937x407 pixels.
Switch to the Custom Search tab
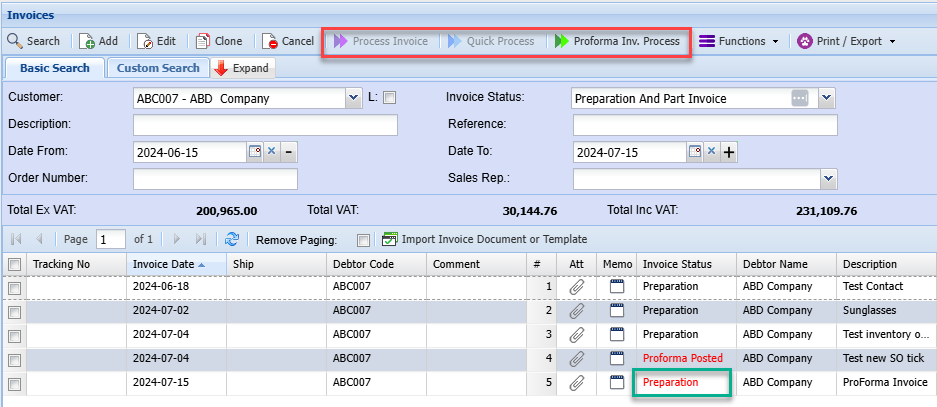click(157, 68)
